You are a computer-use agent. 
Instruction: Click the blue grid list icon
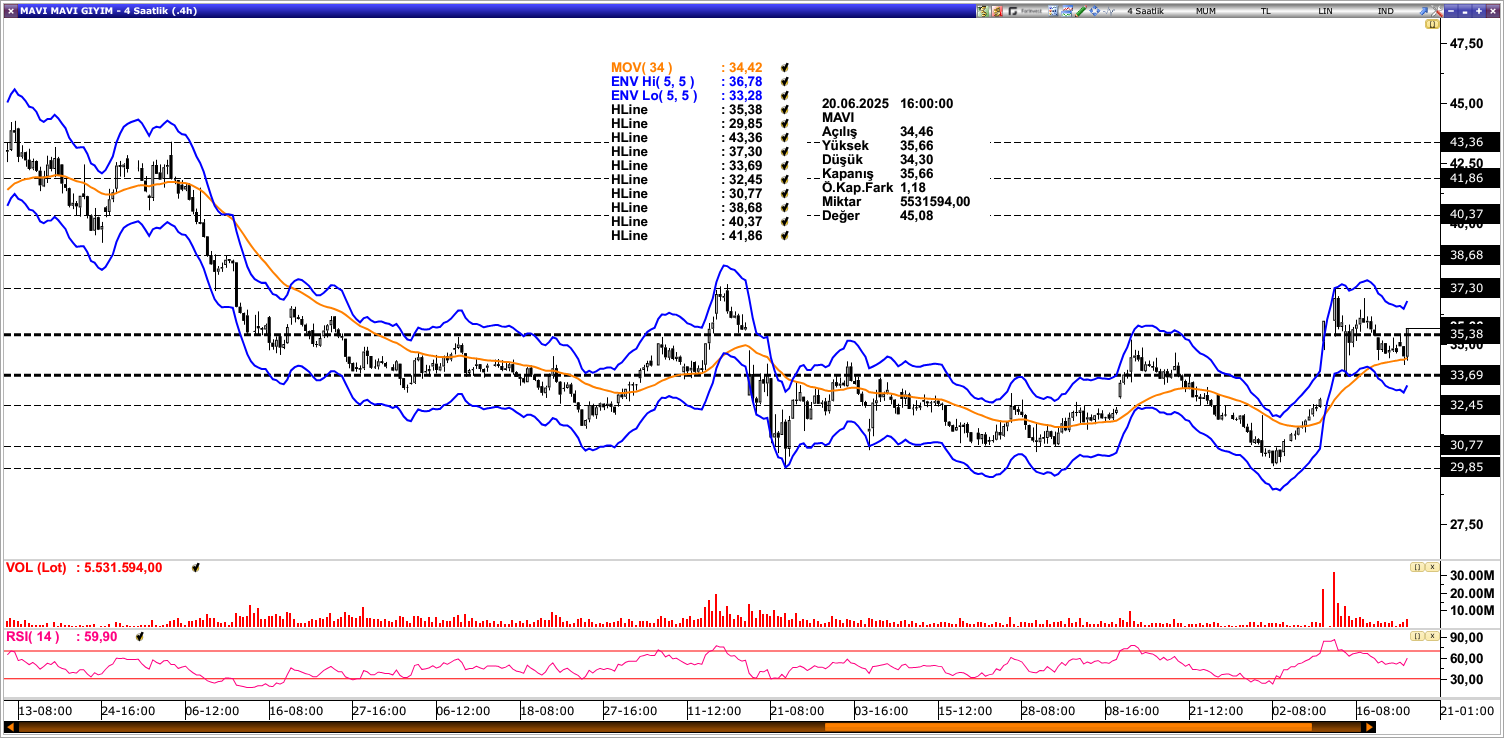[x=1053, y=11]
